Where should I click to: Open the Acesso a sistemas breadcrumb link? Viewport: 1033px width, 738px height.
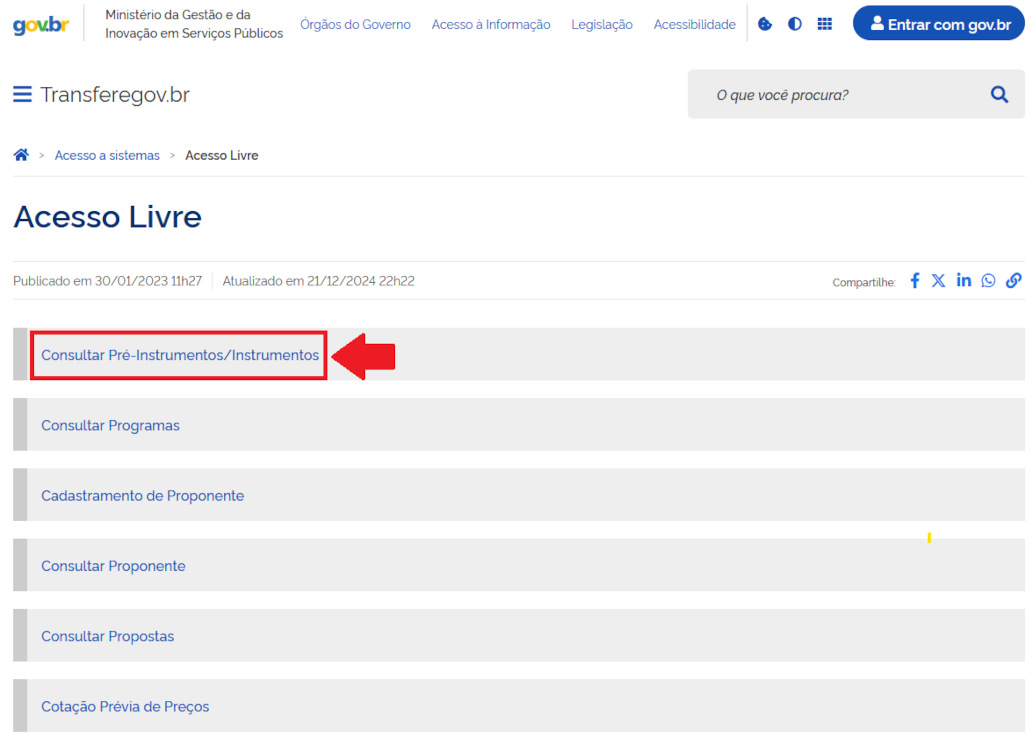[x=107, y=155]
